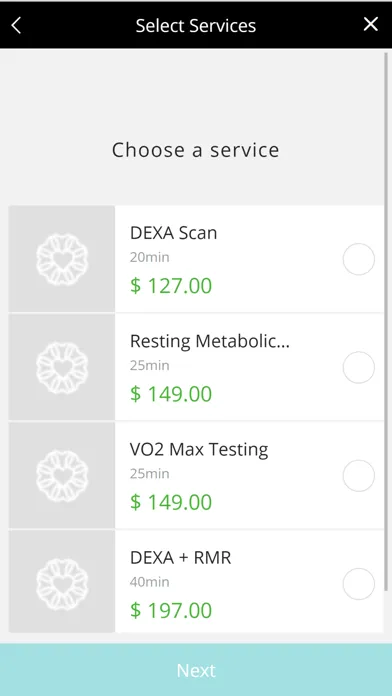
Task: Go back using the left arrow icon
Action: click(16, 25)
